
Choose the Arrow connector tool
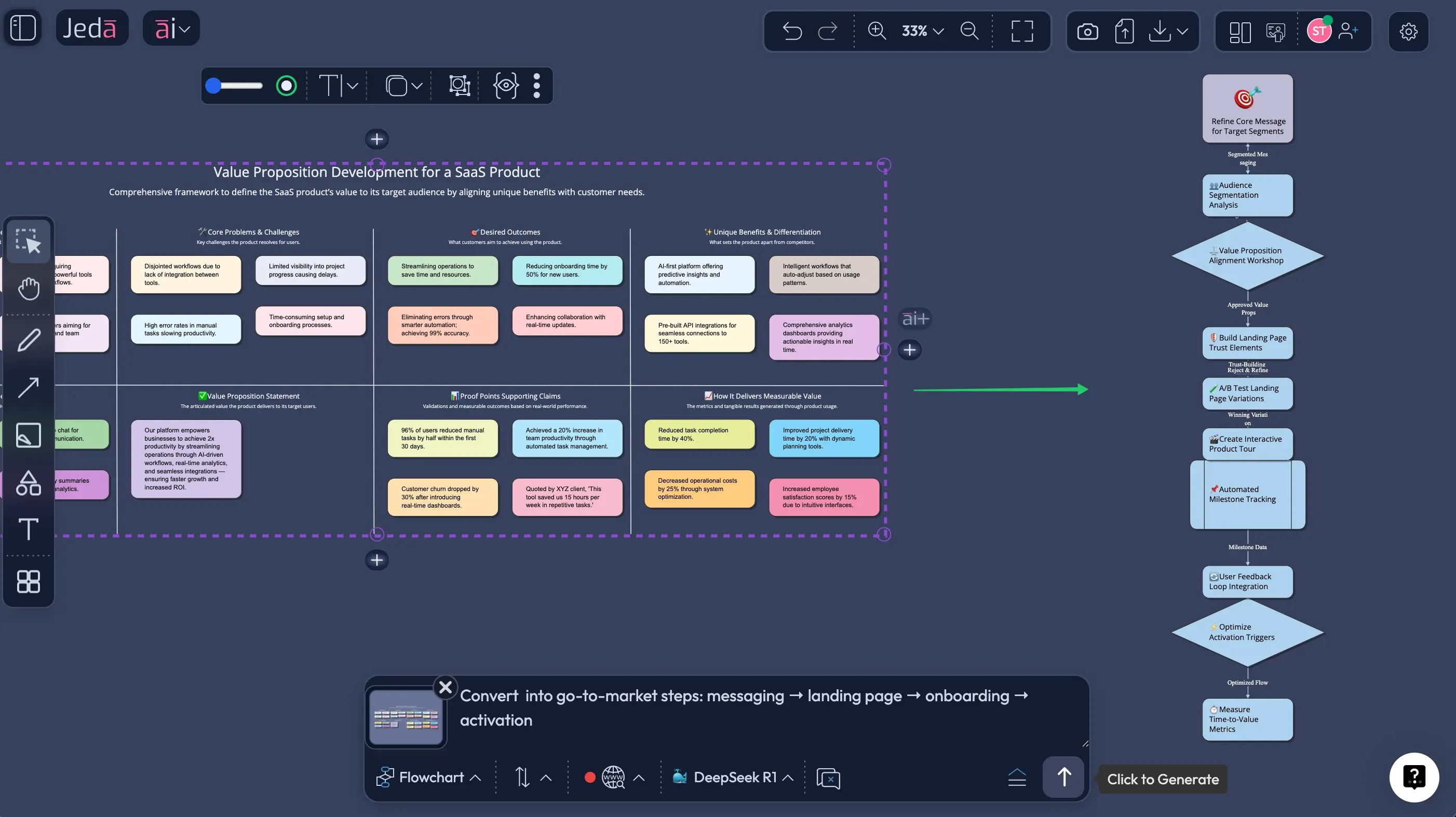(x=28, y=388)
